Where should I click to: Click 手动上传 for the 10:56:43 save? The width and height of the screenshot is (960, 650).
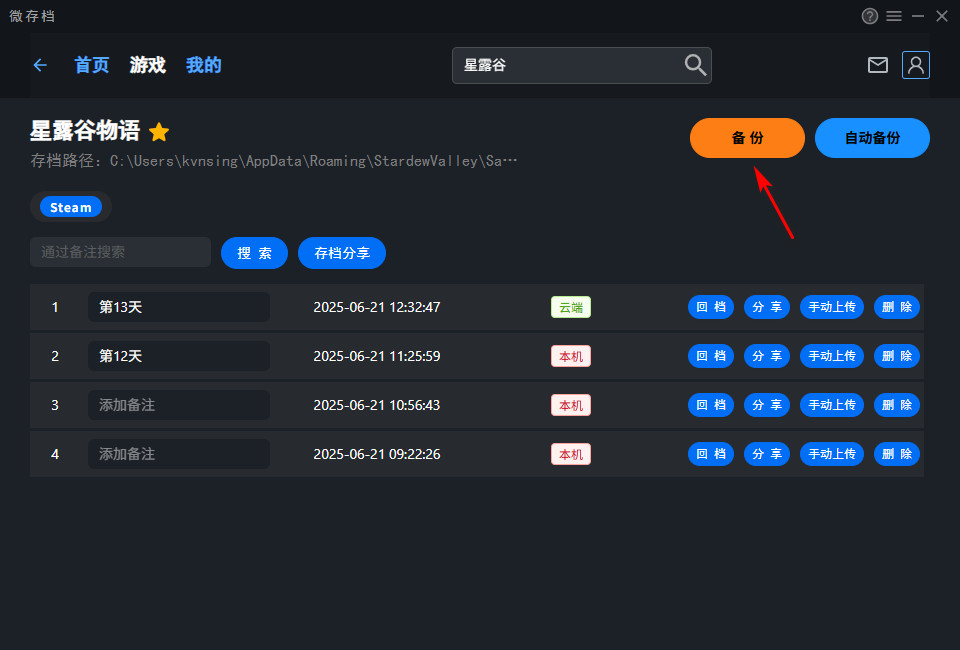click(x=832, y=405)
